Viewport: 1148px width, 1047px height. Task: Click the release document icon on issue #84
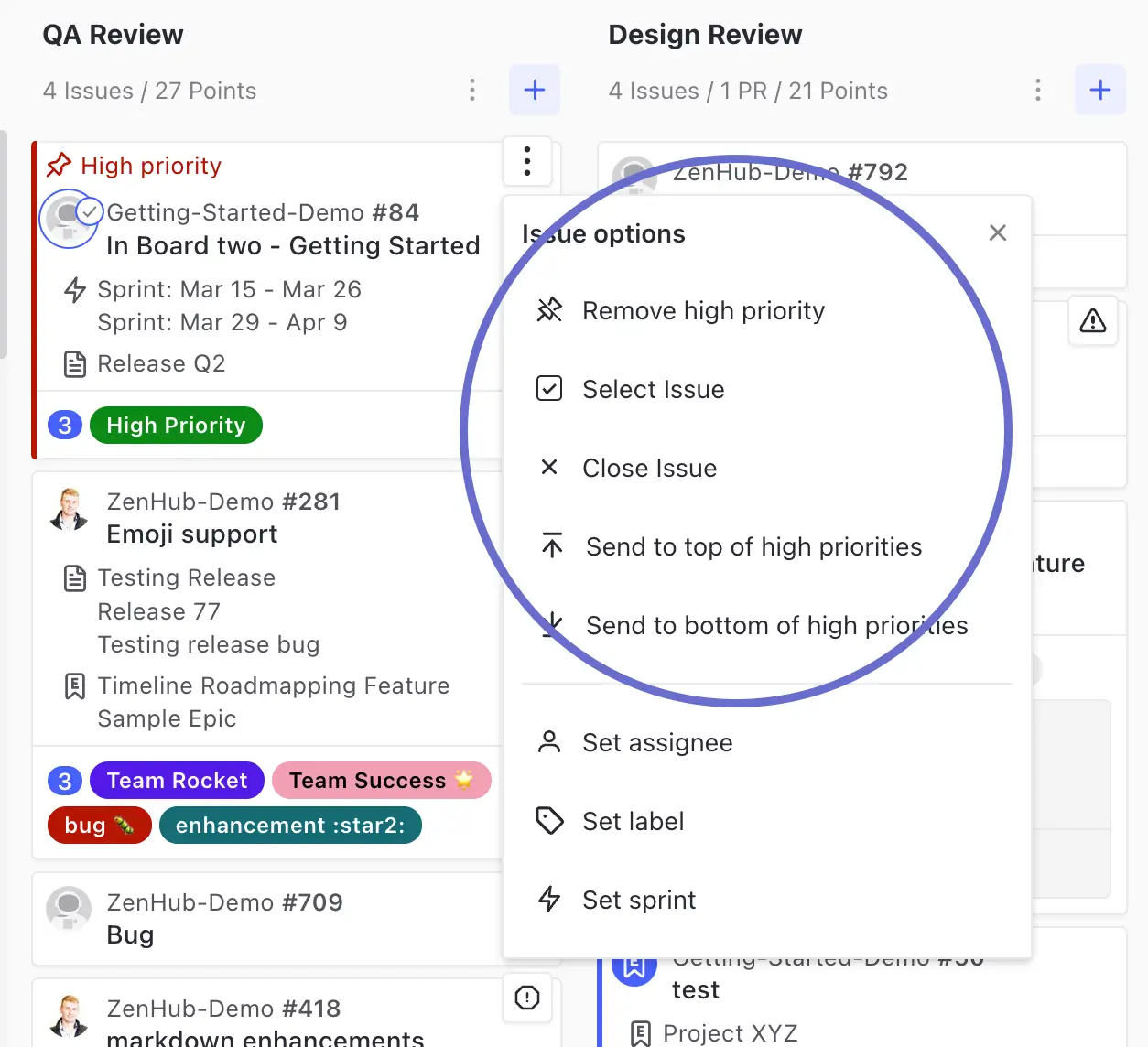(x=75, y=364)
